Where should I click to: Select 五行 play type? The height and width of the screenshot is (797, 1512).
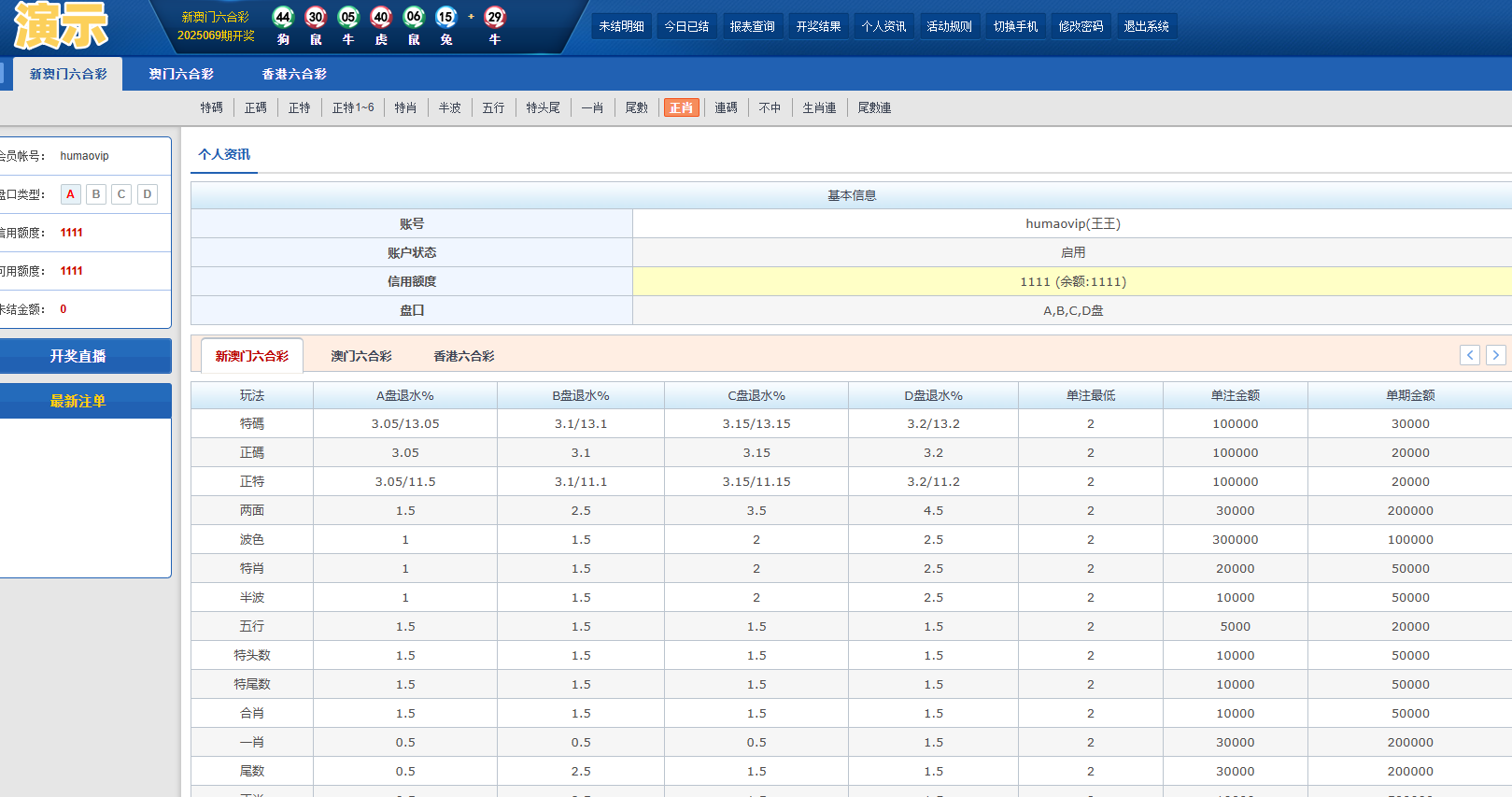tap(494, 107)
